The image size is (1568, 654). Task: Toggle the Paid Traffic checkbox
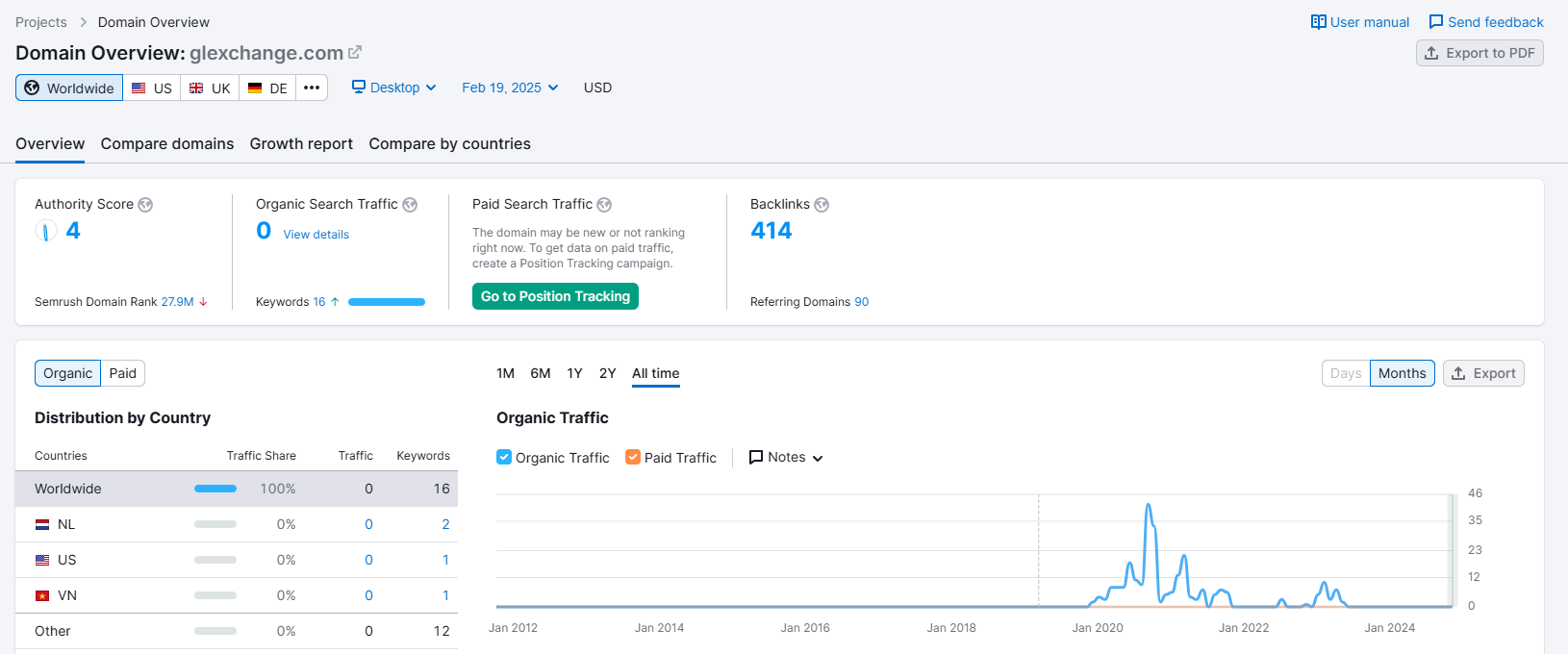point(633,457)
